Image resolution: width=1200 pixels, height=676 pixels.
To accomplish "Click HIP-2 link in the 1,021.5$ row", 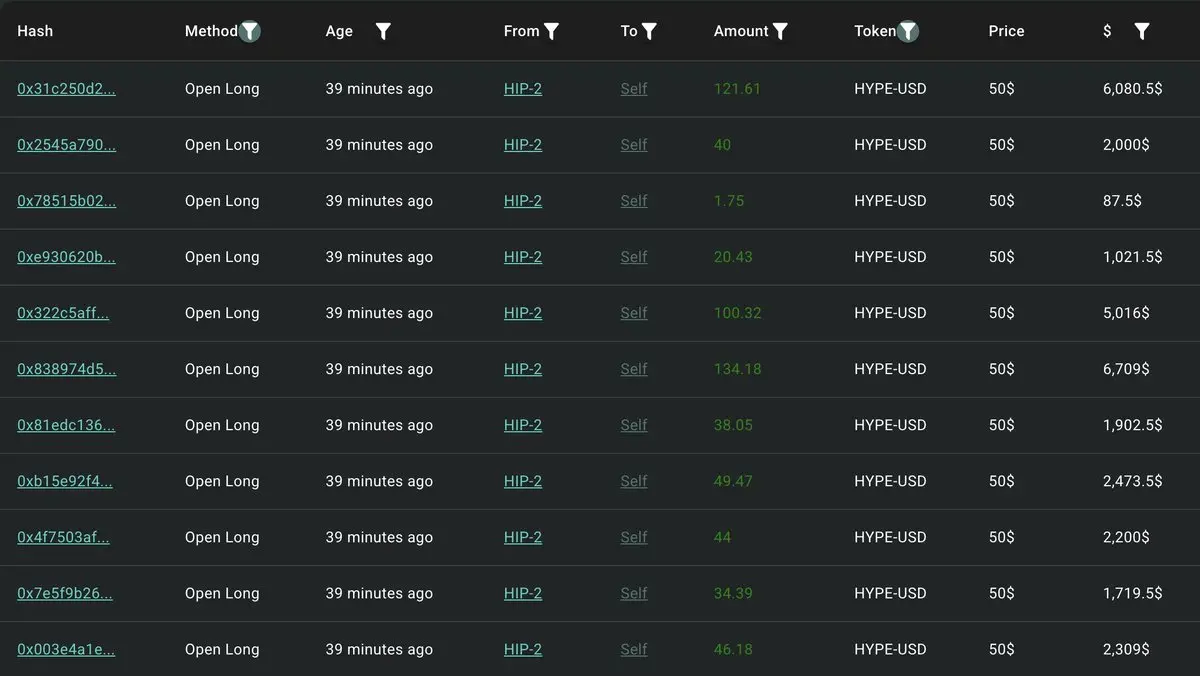I will tap(523, 257).
